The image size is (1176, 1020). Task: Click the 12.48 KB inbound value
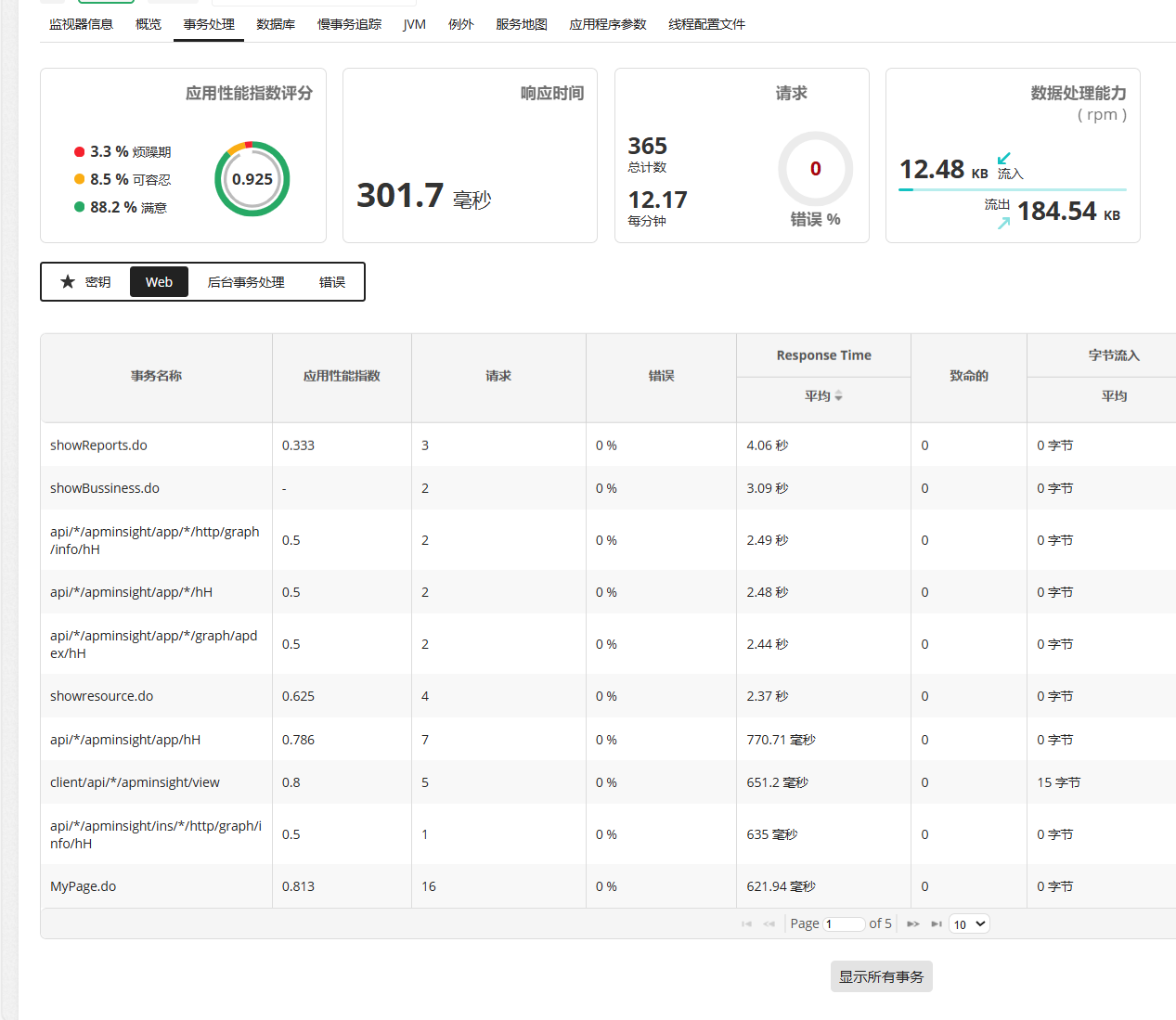click(x=943, y=169)
